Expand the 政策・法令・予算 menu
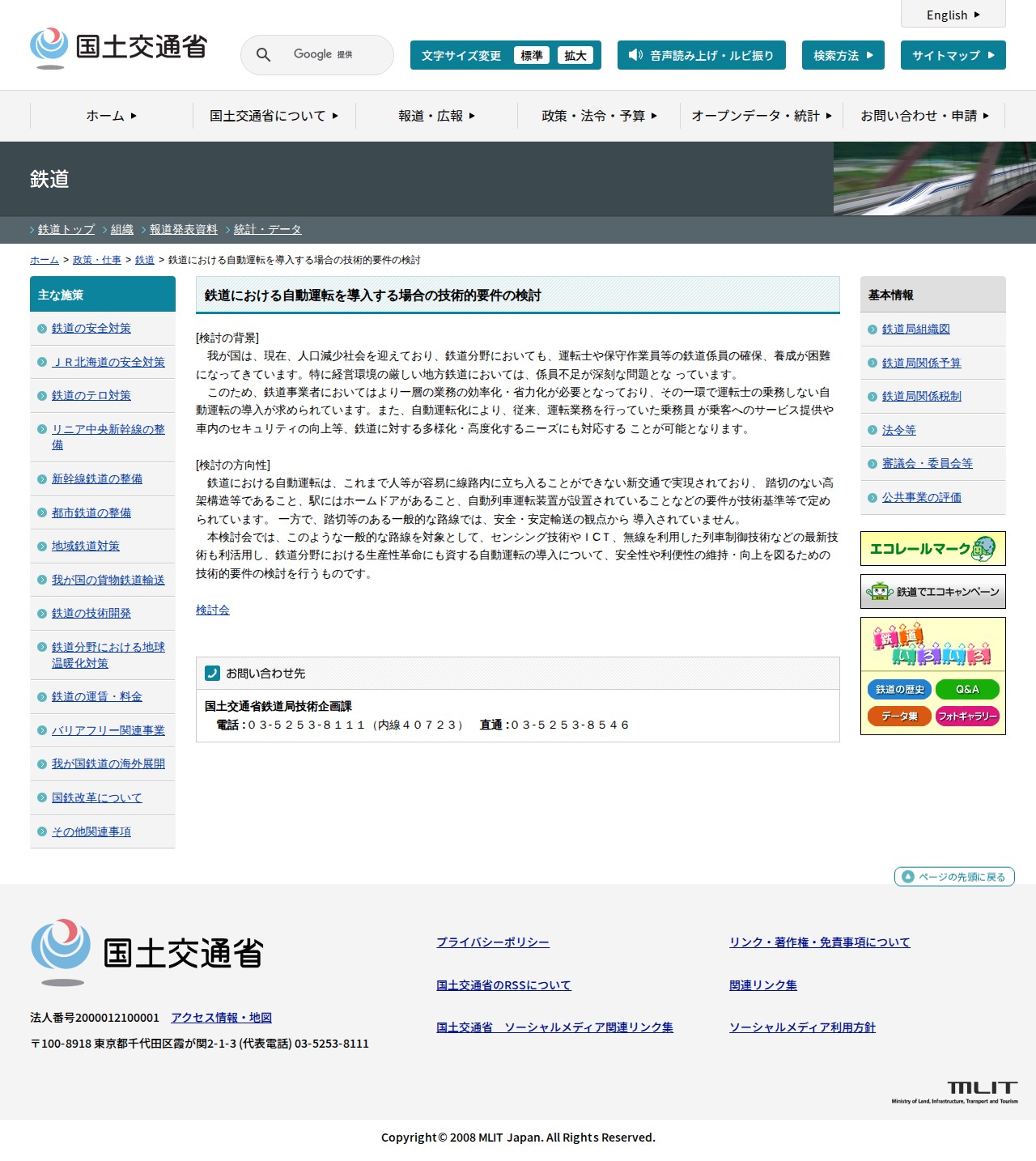 tap(599, 116)
